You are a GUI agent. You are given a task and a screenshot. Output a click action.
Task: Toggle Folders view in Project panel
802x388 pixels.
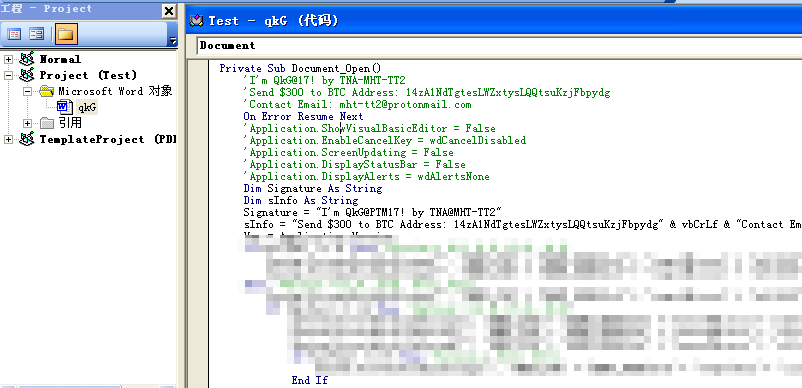(65, 34)
